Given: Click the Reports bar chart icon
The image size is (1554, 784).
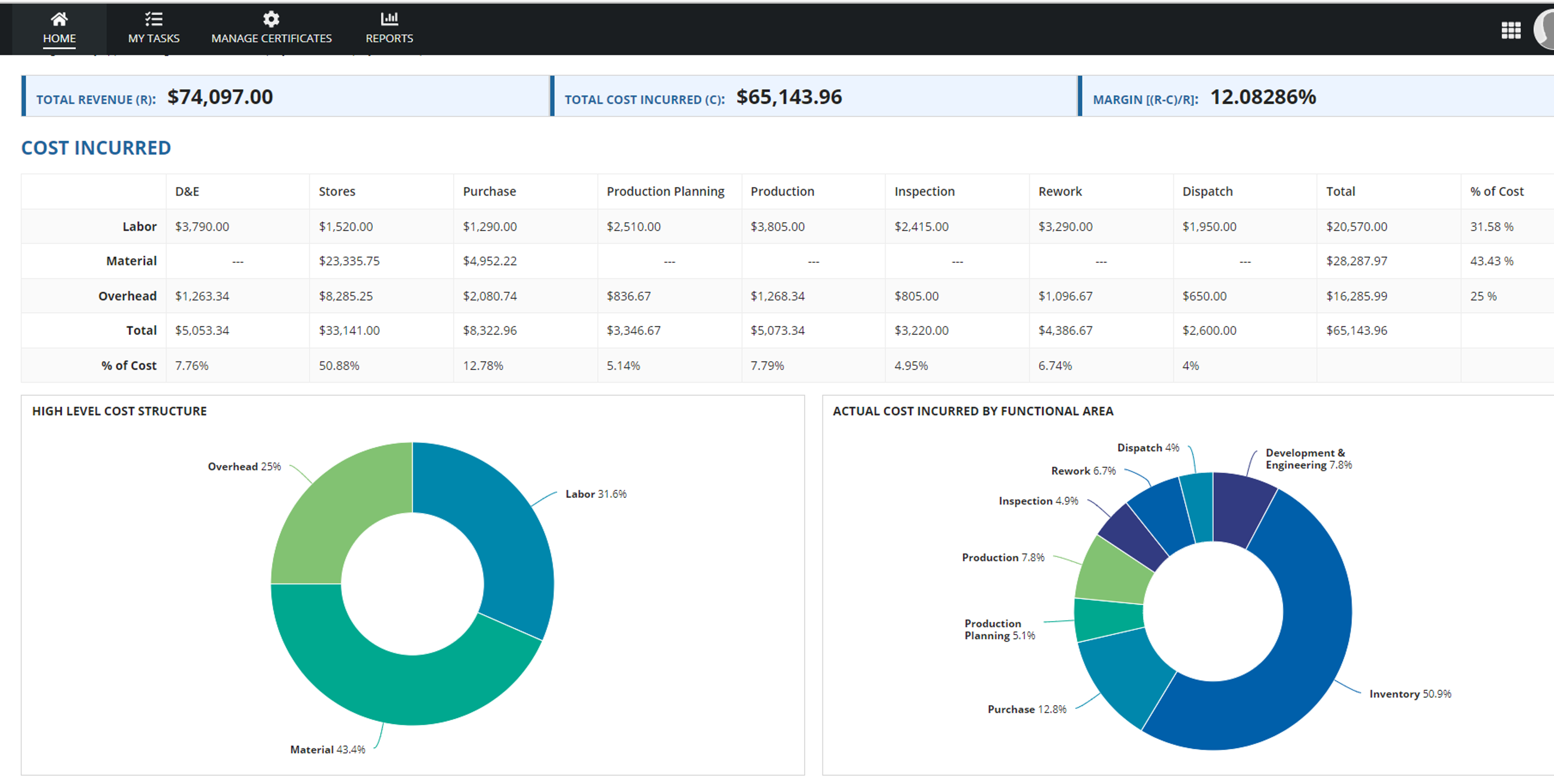Looking at the screenshot, I should pyautogui.click(x=389, y=19).
